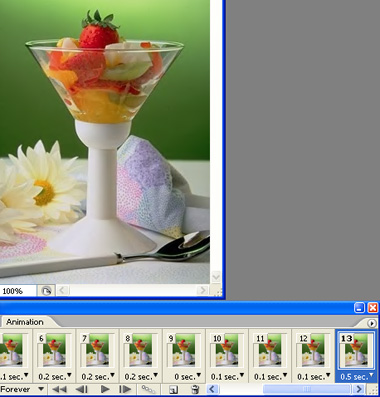The height and width of the screenshot is (397, 380).
Task: Duplicate the current animation frame
Action: click(173, 389)
